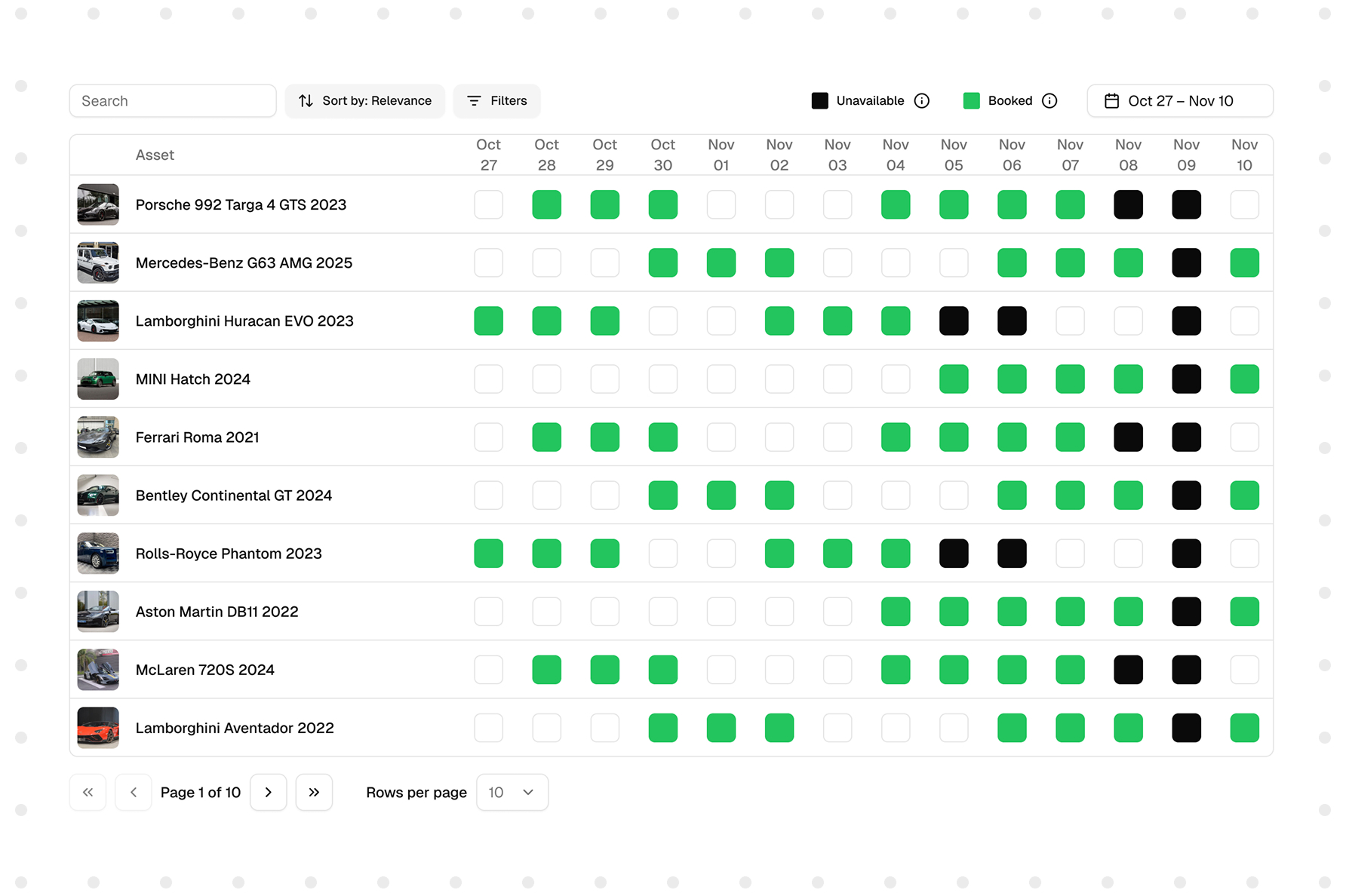The height and width of the screenshot is (896, 1346).
Task: Toggle Rolls-Royce Phantom Oct 30 empty cell
Action: click(663, 553)
